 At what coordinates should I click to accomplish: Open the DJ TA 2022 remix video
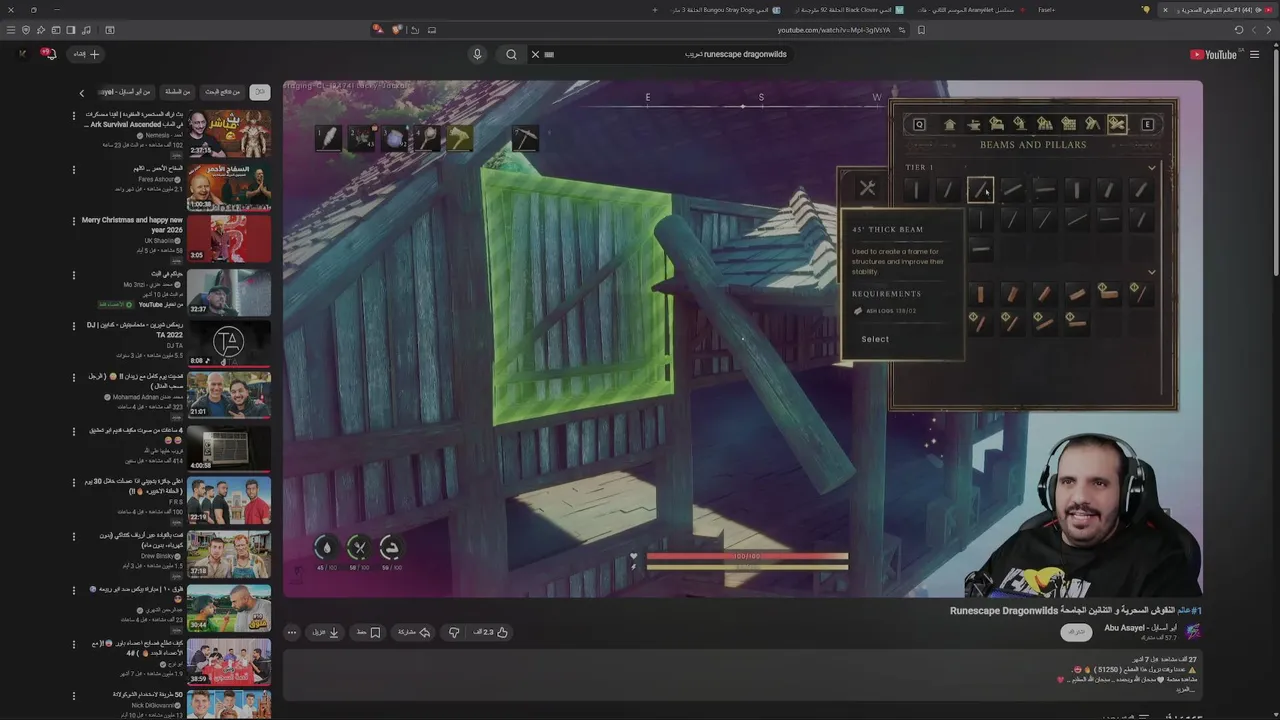(x=229, y=343)
